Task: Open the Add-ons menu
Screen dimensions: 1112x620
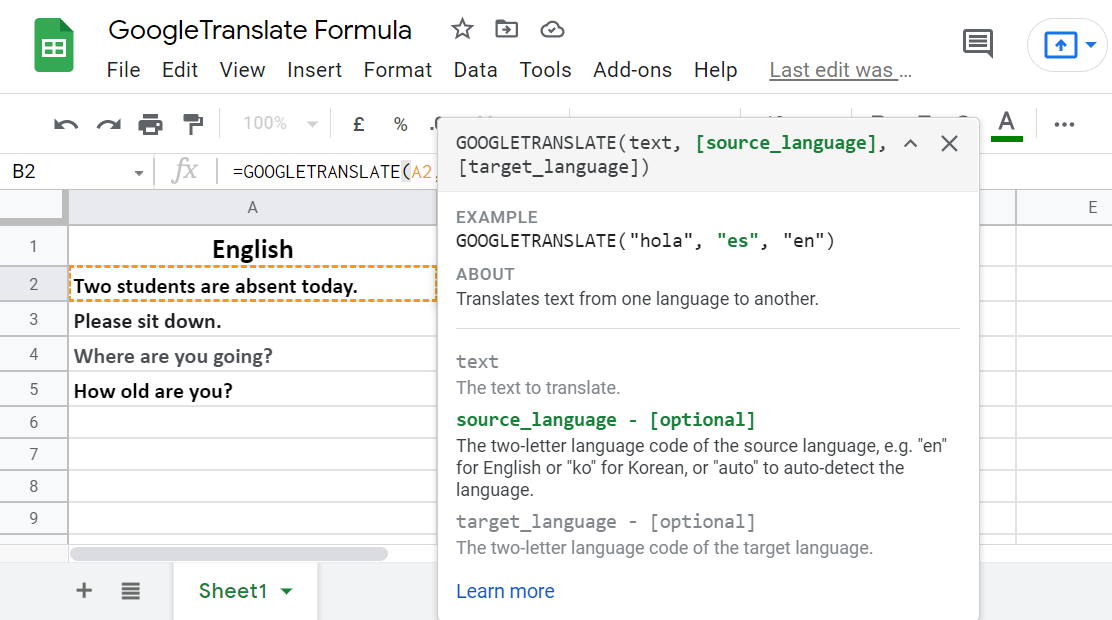Action: 632,70
